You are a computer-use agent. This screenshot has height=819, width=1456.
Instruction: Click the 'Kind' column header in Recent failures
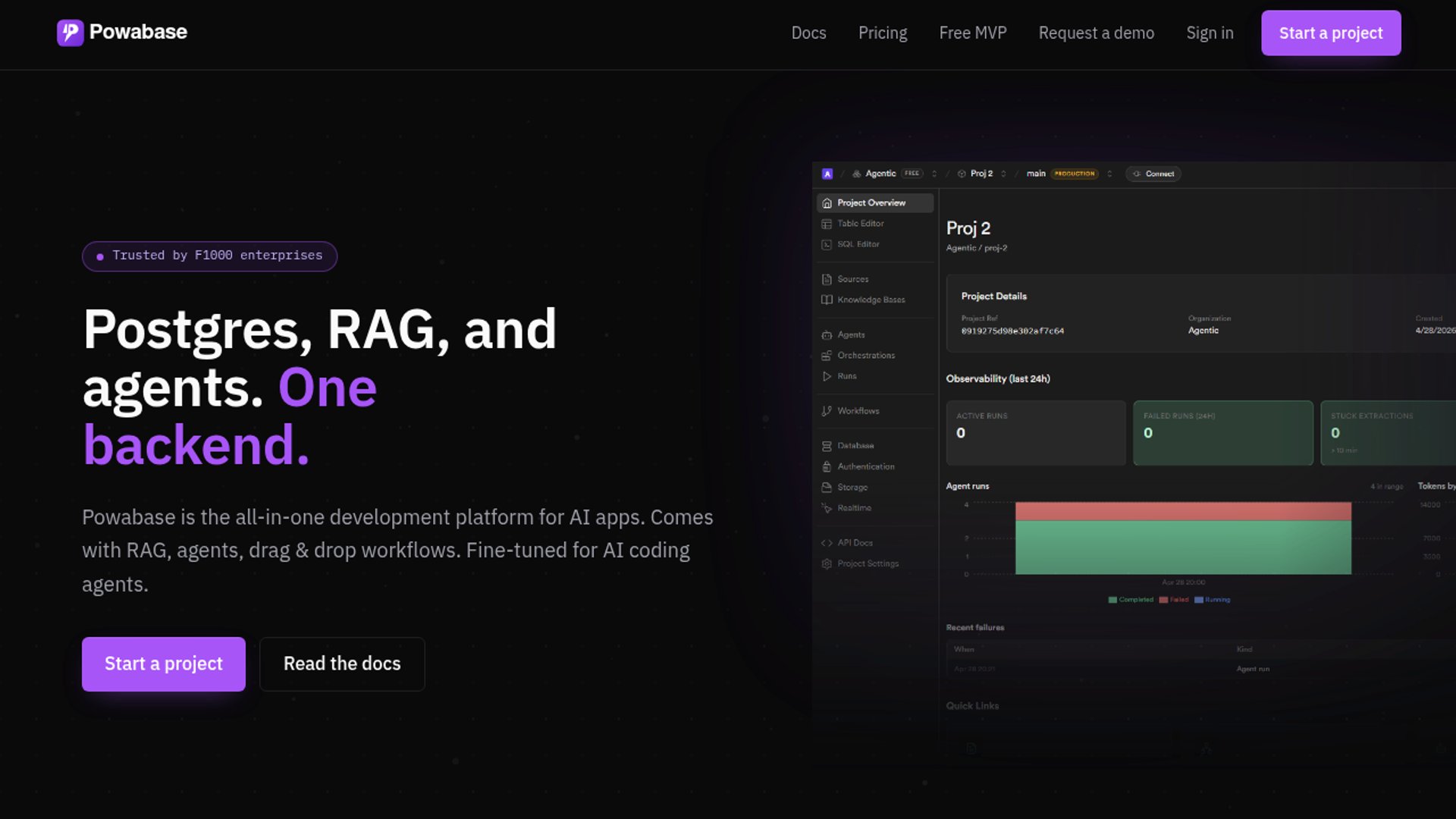click(1244, 649)
